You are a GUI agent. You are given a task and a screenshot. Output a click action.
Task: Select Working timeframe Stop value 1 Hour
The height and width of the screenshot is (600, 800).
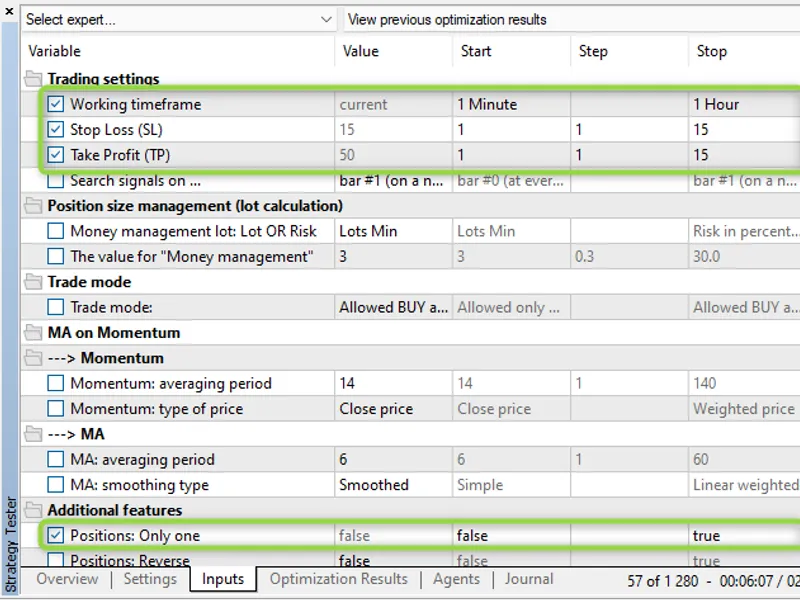pyautogui.click(x=744, y=104)
